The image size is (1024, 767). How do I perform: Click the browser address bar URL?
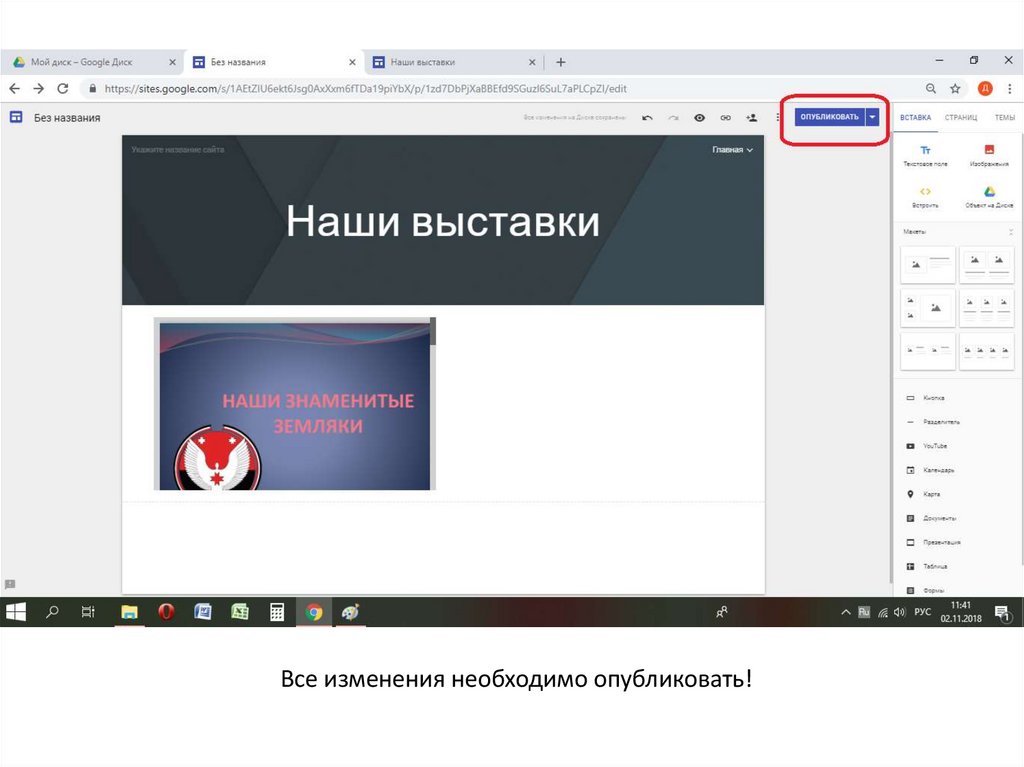pos(366,88)
